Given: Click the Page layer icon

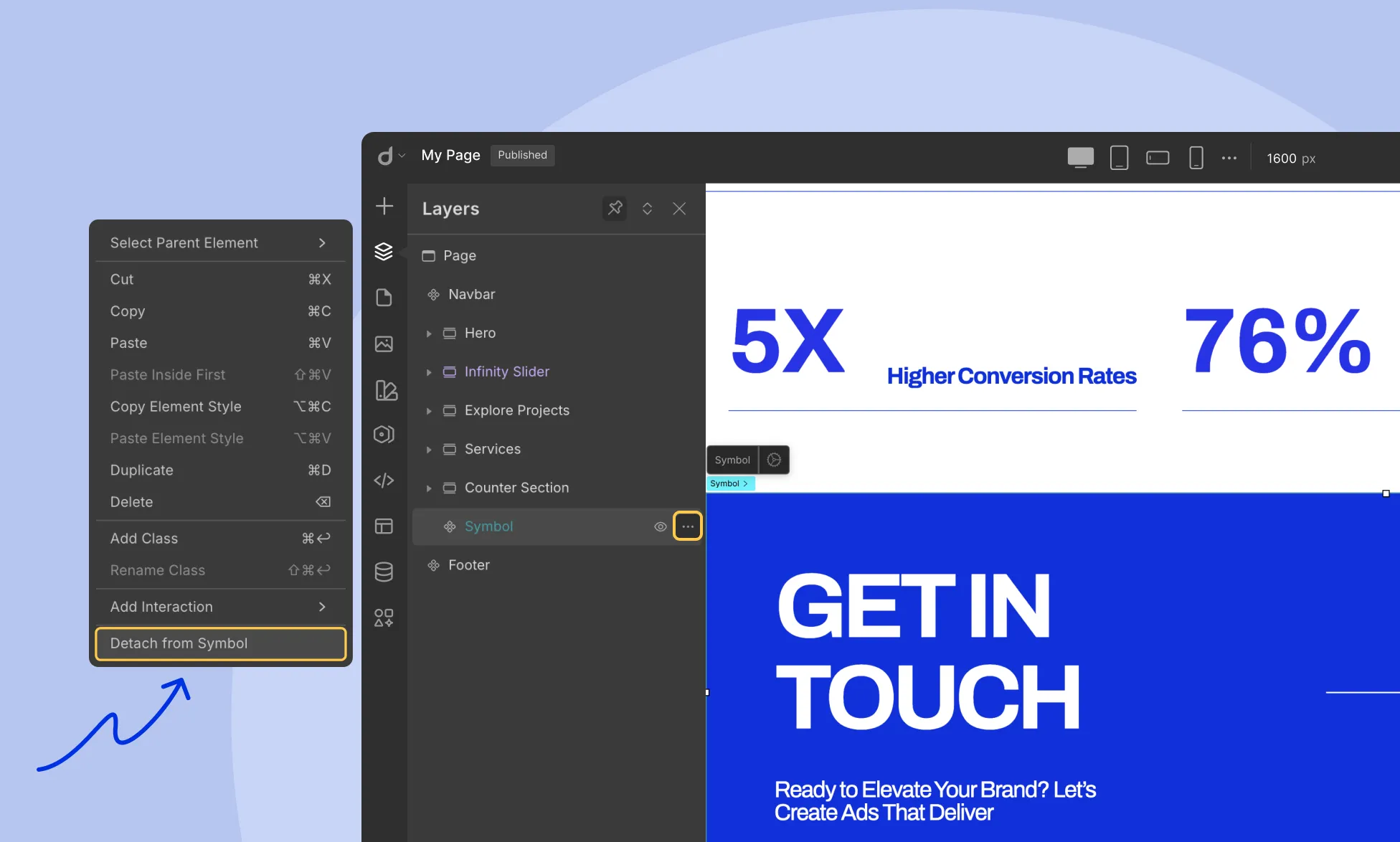Looking at the screenshot, I should (x=428, y=256).
